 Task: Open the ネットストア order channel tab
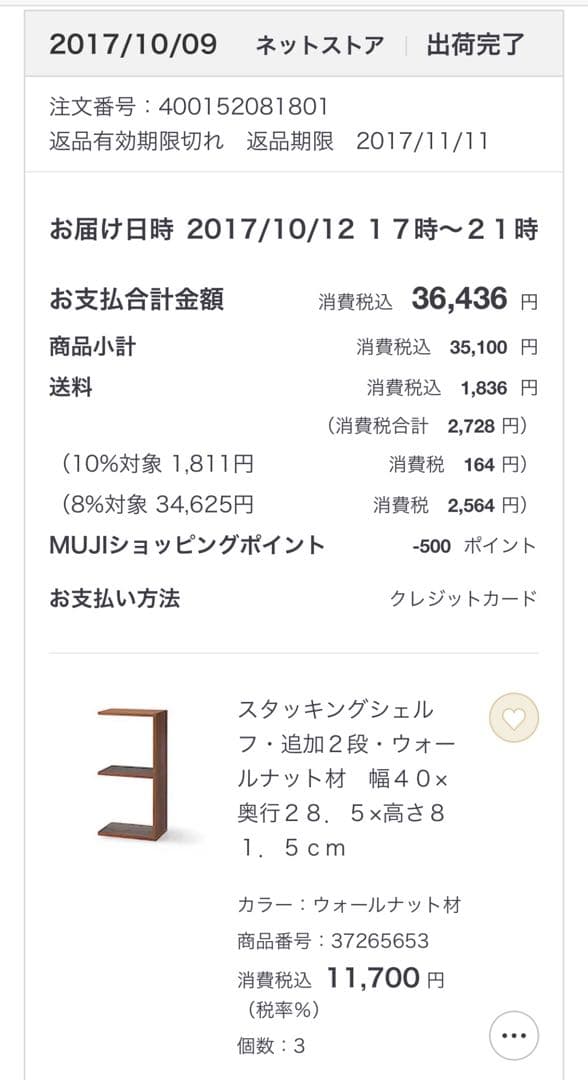point(320,44)
